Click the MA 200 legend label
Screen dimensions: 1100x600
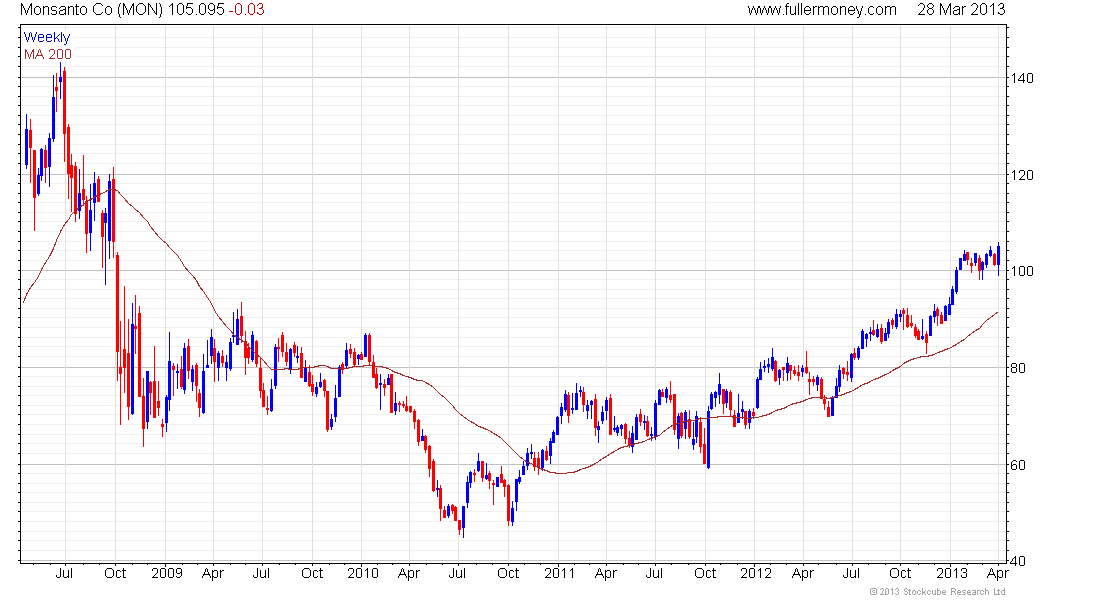(x=48, y=54)
